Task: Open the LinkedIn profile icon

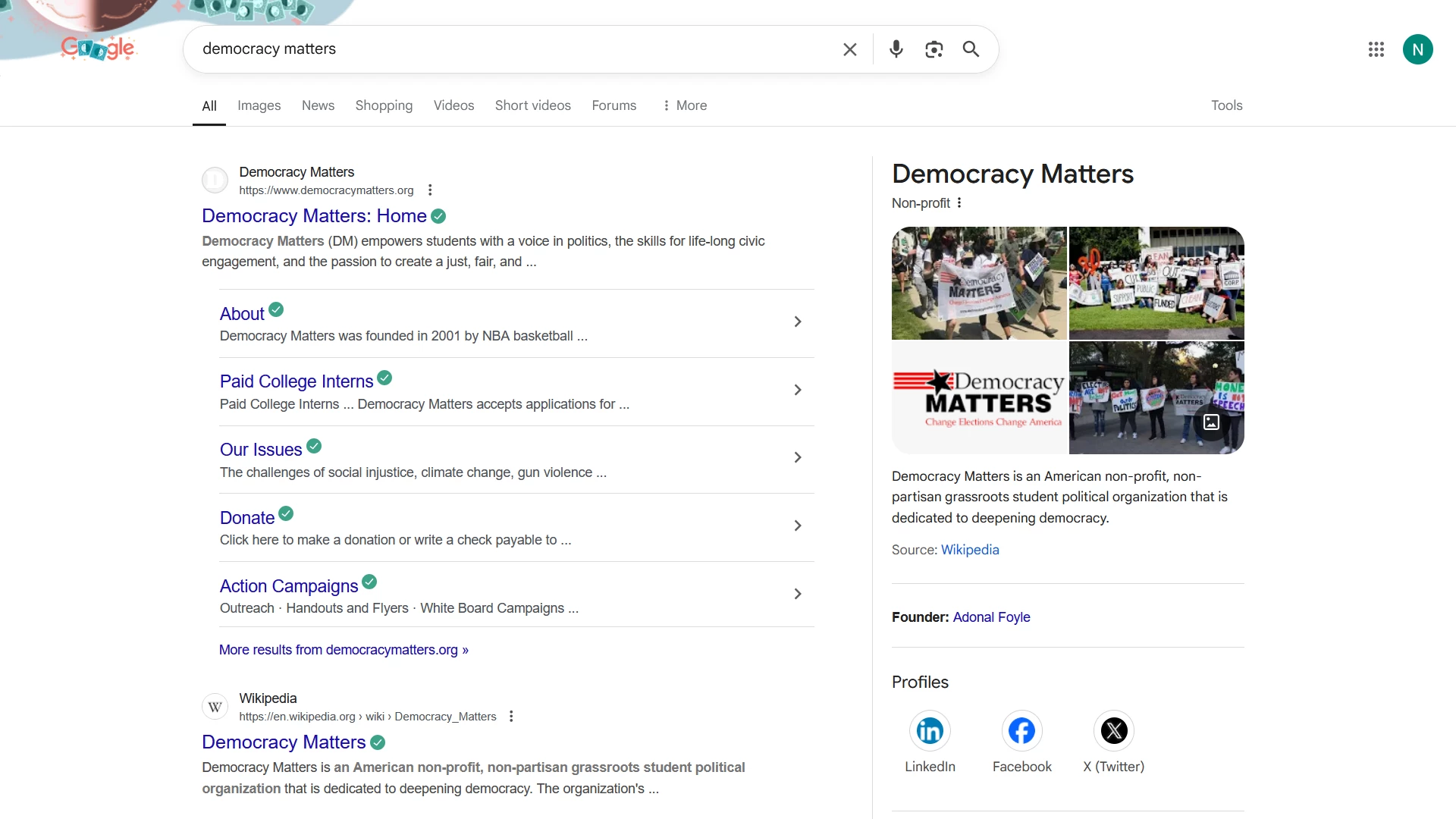Action: [930, 731]
